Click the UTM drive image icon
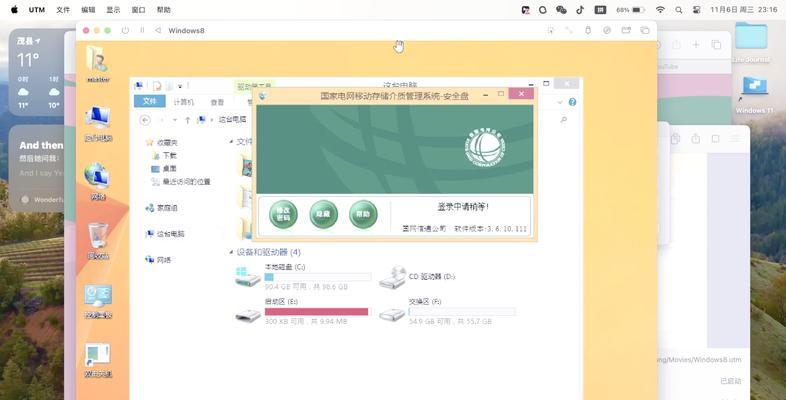786x400 pixels. pos(607,31)
